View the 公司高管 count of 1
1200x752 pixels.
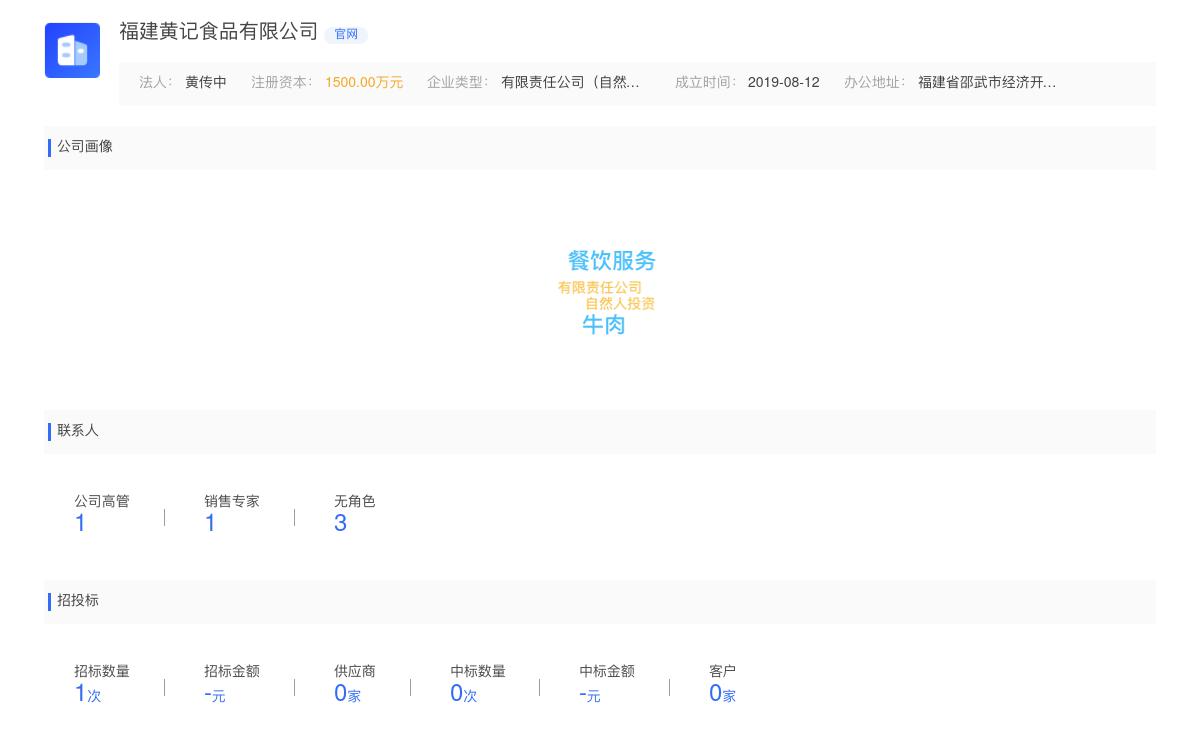[80, 522]
